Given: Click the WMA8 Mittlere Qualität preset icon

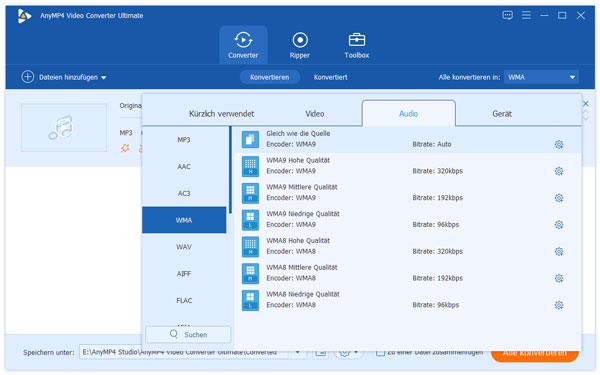Looking at the screenshot, I should pyautogui.click(x=250, y=274).
